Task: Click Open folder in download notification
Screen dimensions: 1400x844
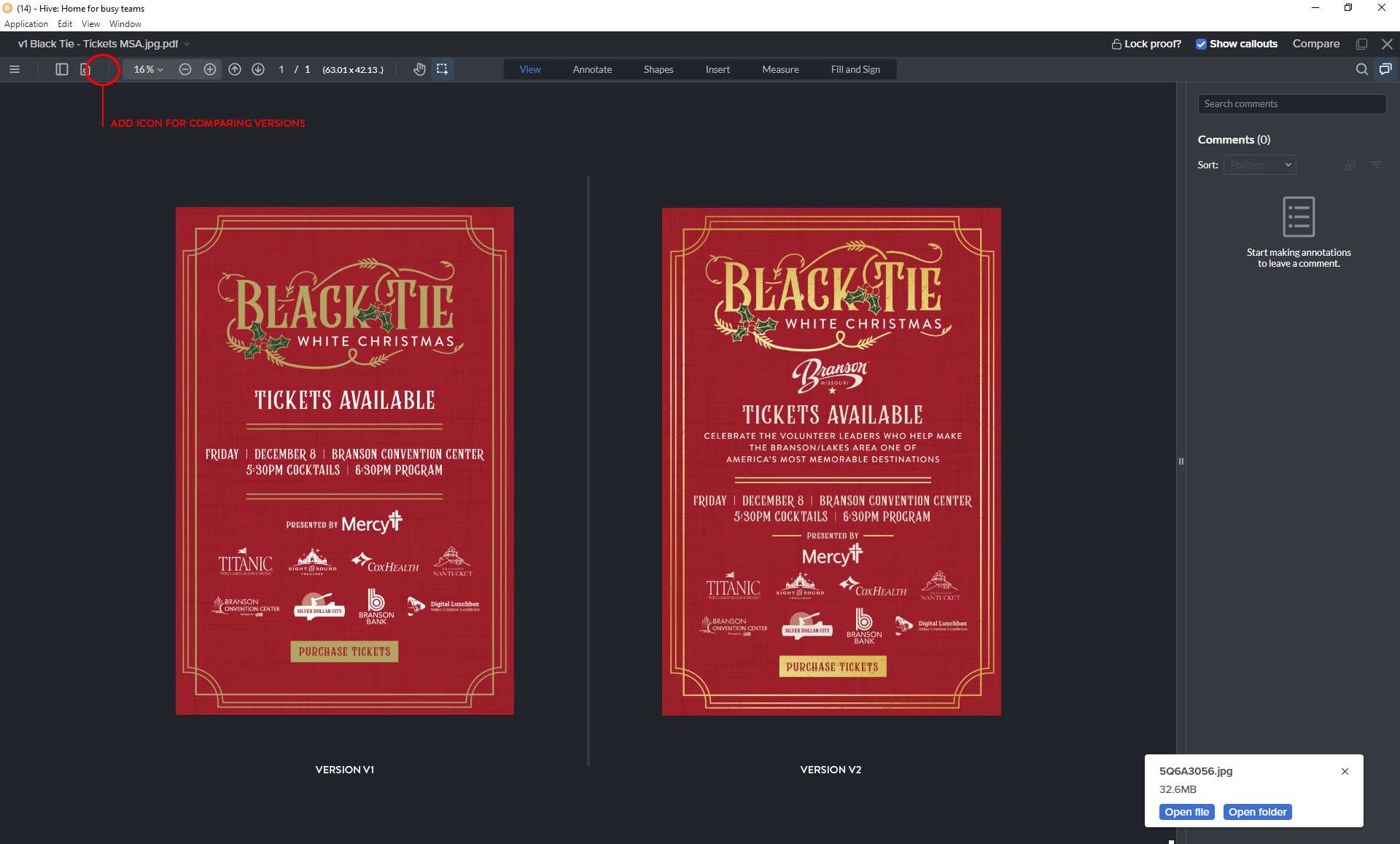Action: pyautogui.click(x=1257, y=812)
